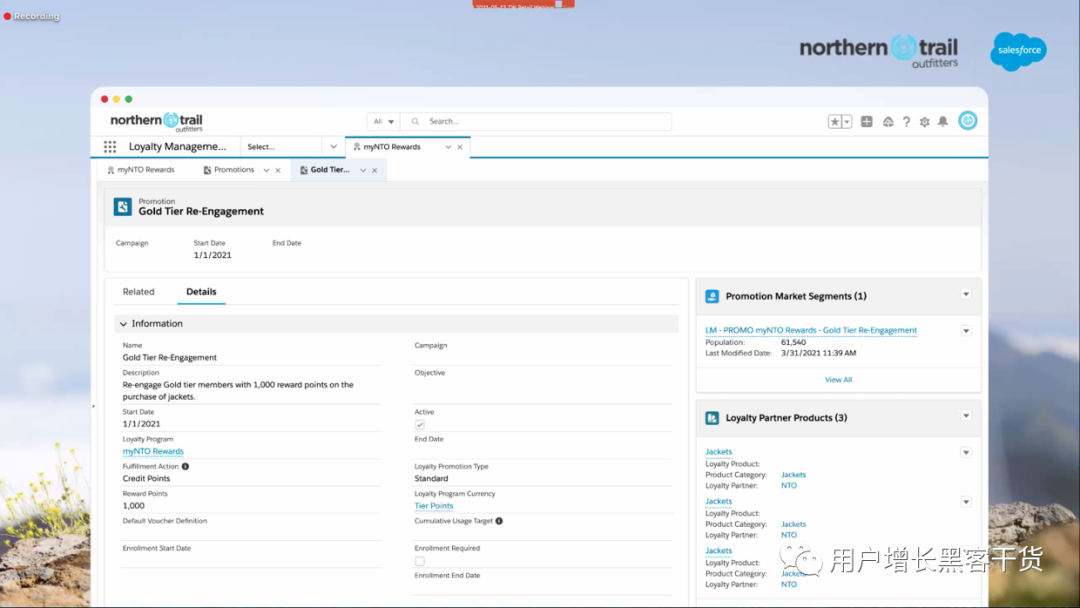Switch to the myNTO Rewards workspace tab
This screenshot has width=1080, height=608.
pos(391,147)
